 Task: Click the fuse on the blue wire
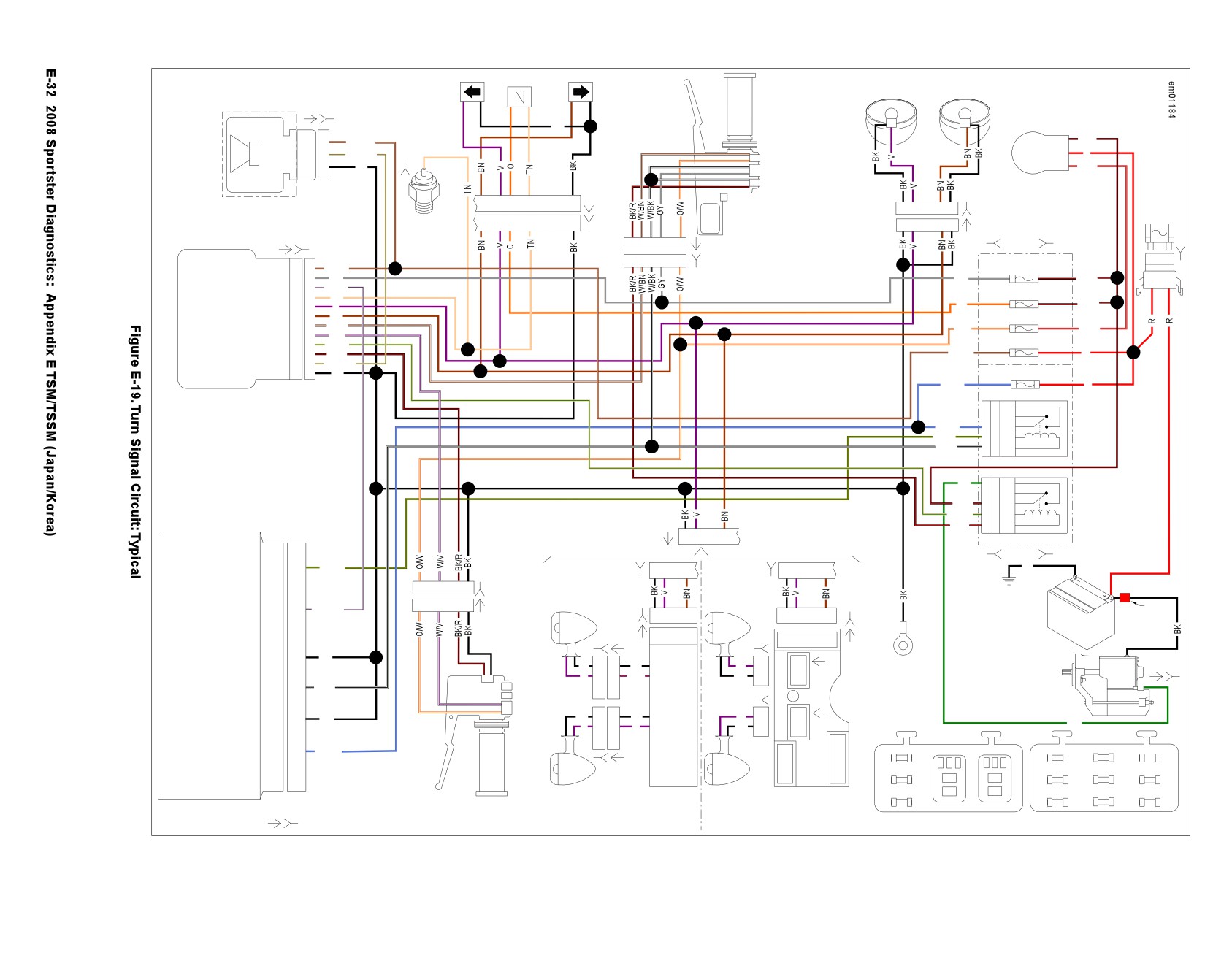tap(1024, 385)
